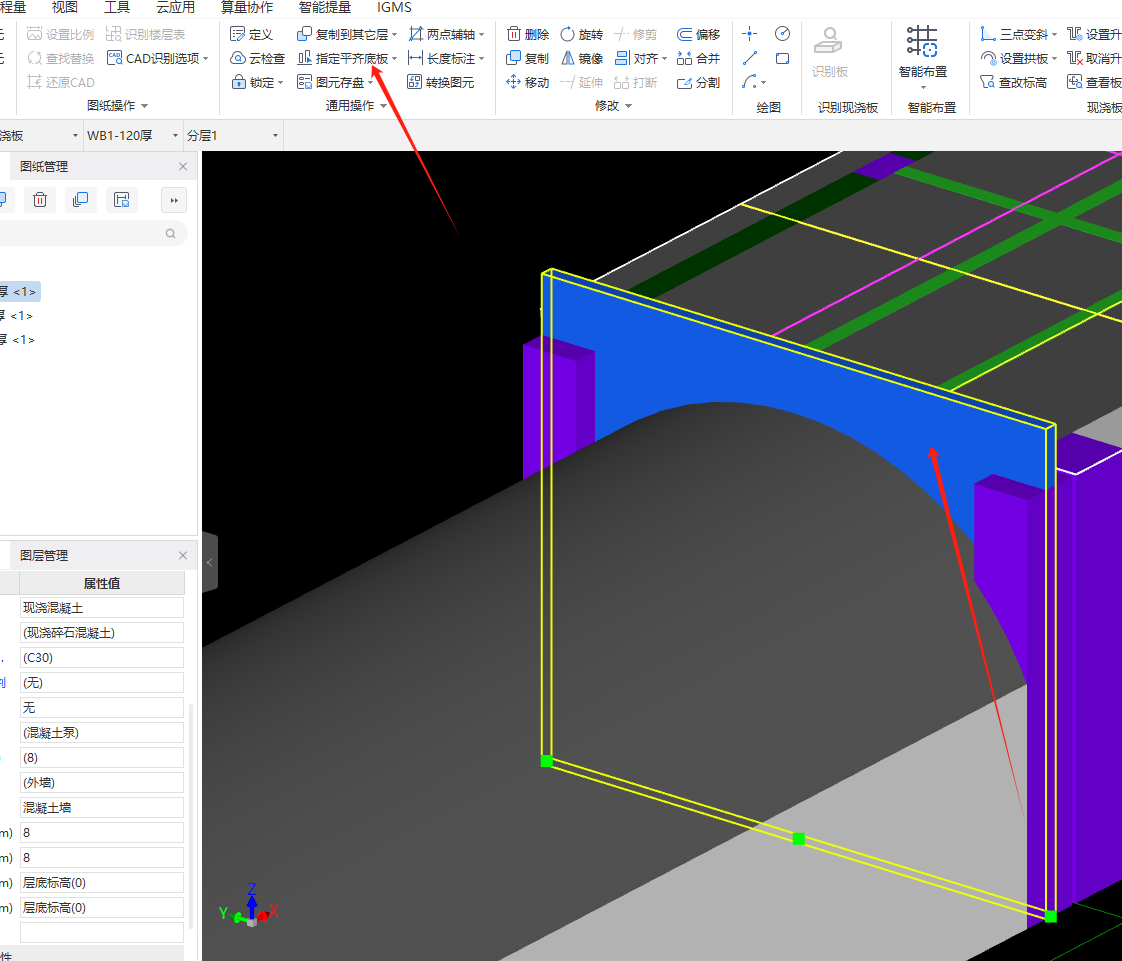Viewport: 1122px width, 961px height.
Task: Click the (现浇碎石混凝土) property value
Action: 102,633
